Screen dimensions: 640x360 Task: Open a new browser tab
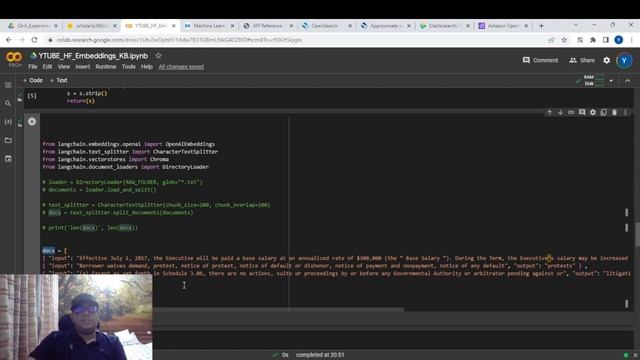[x=541, y=26]
